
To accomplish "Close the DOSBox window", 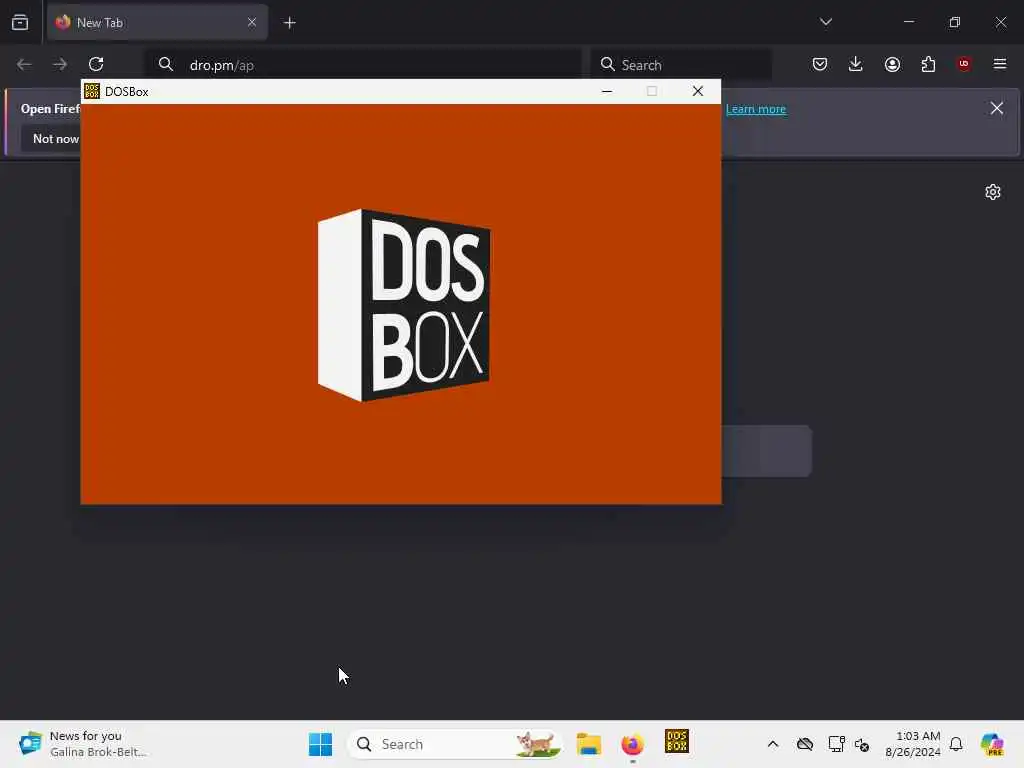I will click(x=697, y=91).
